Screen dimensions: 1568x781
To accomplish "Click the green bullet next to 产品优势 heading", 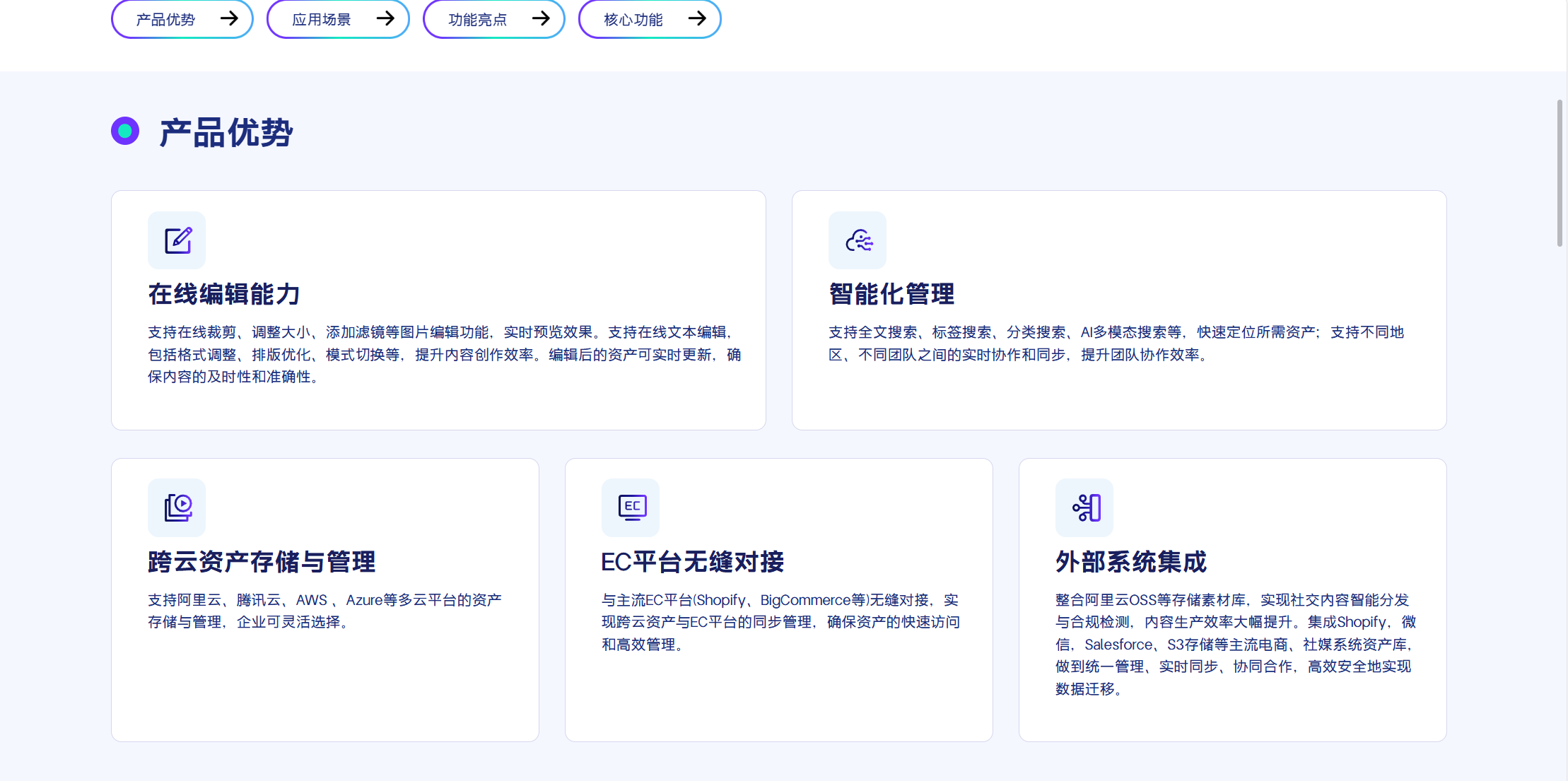I will tap(125, 131).
